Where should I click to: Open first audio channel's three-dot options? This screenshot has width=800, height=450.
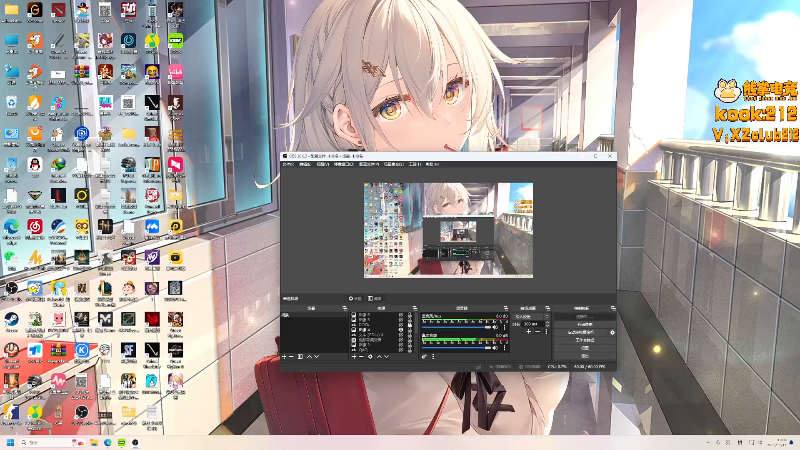[x=505, y=327]
